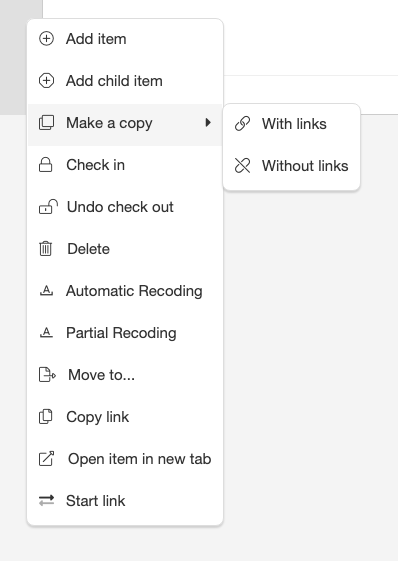The width and height of the screenshot is (398, 561).
Task: Click the duplicate icon beside Make a copy
Action: 46,123
